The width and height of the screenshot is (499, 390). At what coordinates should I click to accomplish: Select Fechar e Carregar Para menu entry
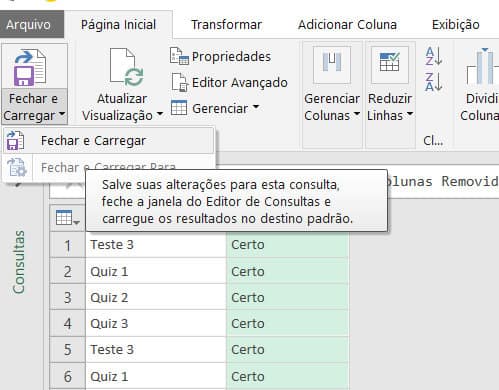pyautogui.click(x=109, y=168)
